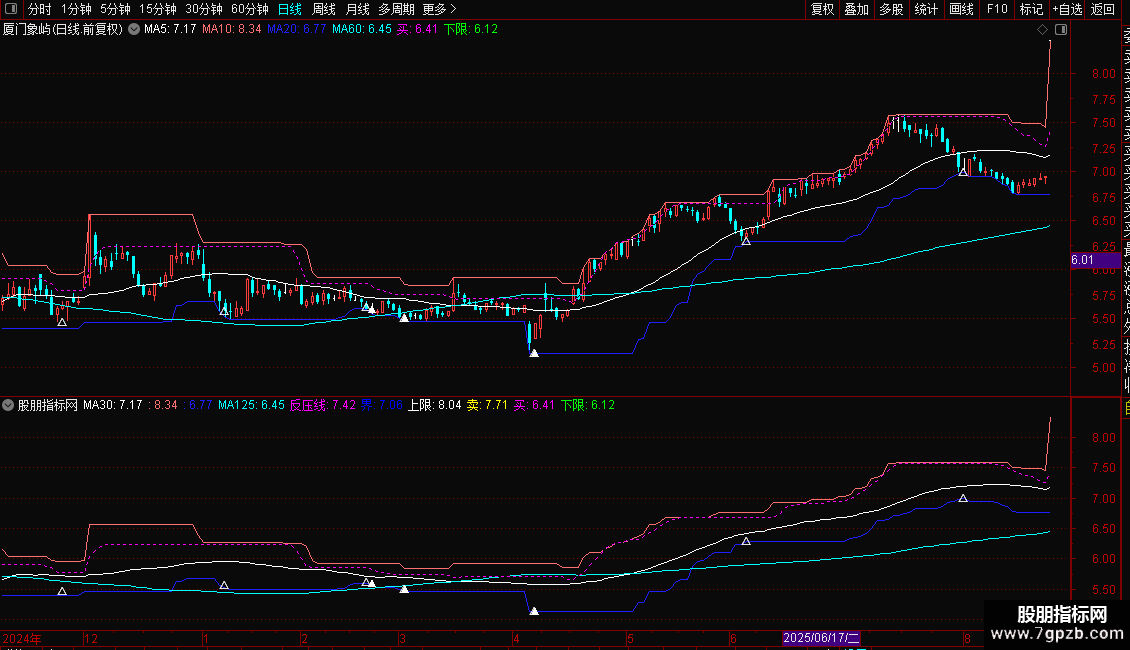Image resolution: width=1130 pixels, height=650 pixels.
Task: Click the sub-chart 下限: 6.12 label
Action: point(588,405)
